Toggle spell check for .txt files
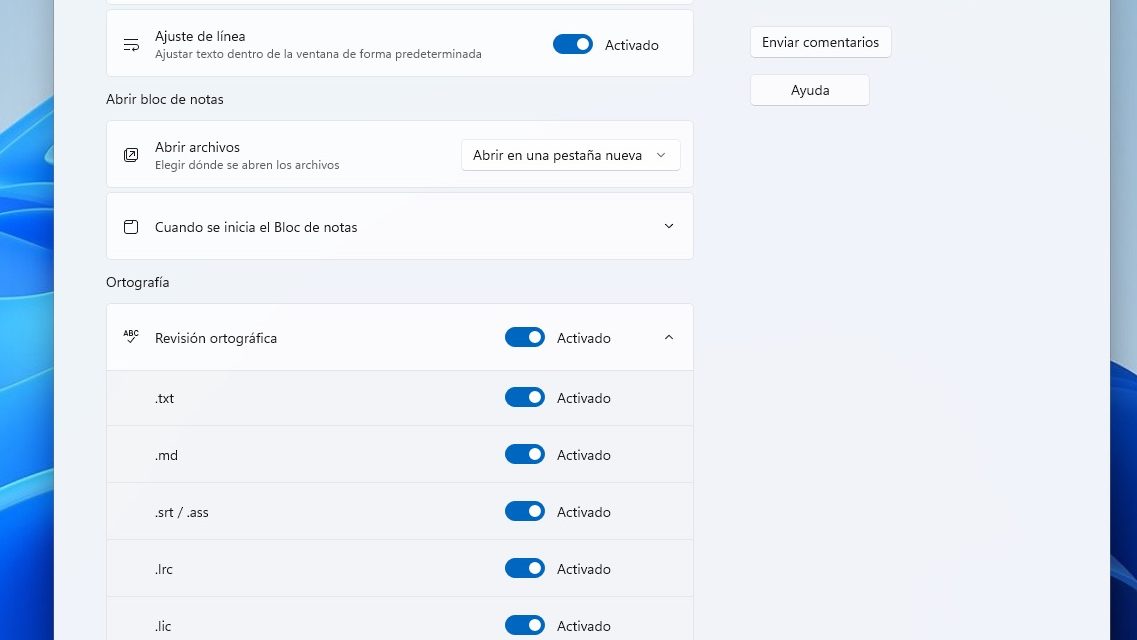Viewport: 1137px width, 640px height. click(x=525, y=397)
